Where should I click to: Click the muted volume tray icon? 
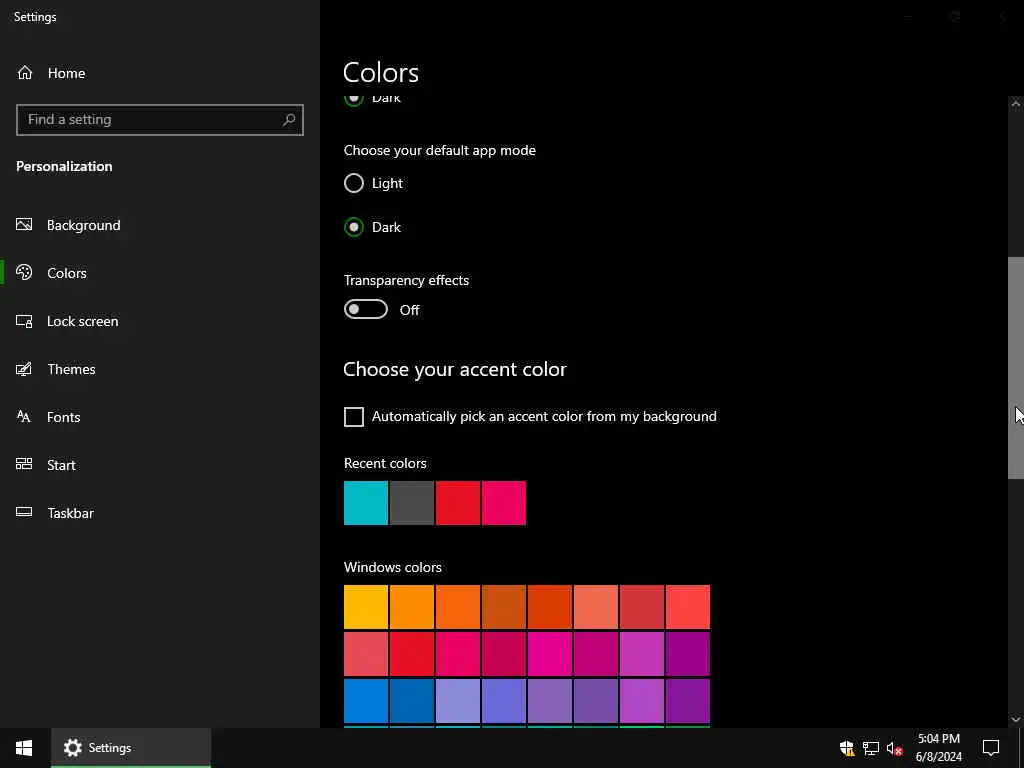coord(895,748)
